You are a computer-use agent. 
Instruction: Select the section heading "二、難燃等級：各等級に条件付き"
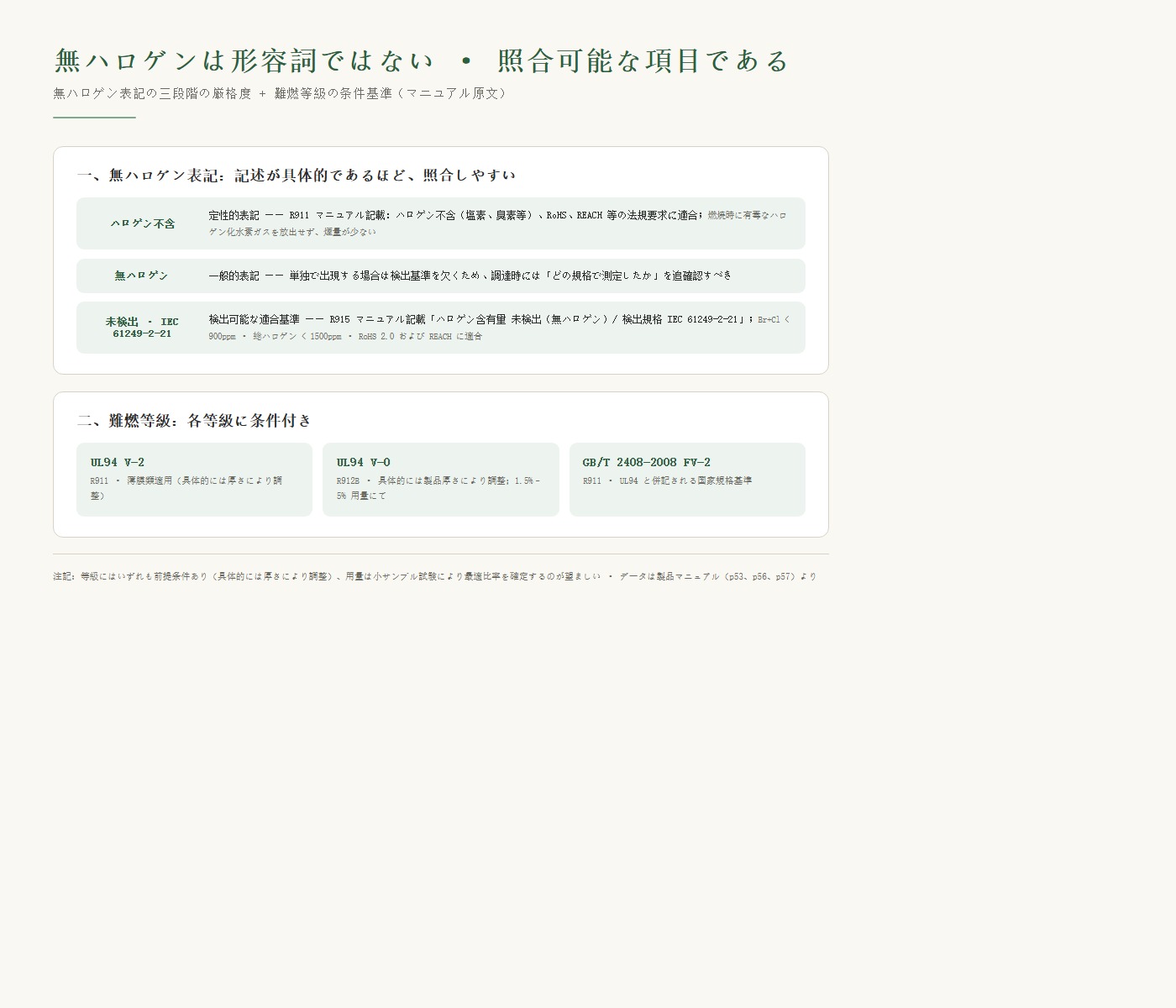coord(194,421)
